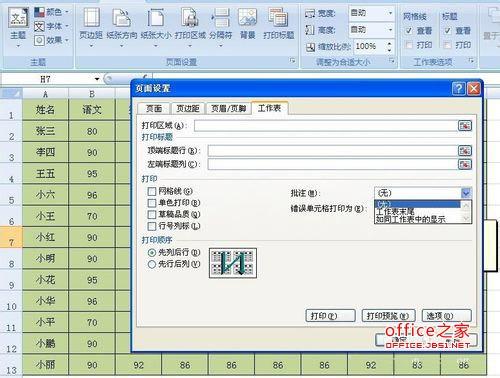Click the Print Titles (打印标题) icon

point(278,23)
